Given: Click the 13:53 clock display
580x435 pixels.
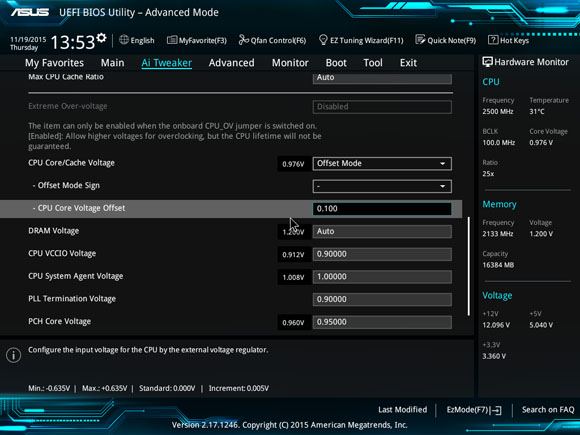Looking at the screenshot, I should tap(73, 42).
